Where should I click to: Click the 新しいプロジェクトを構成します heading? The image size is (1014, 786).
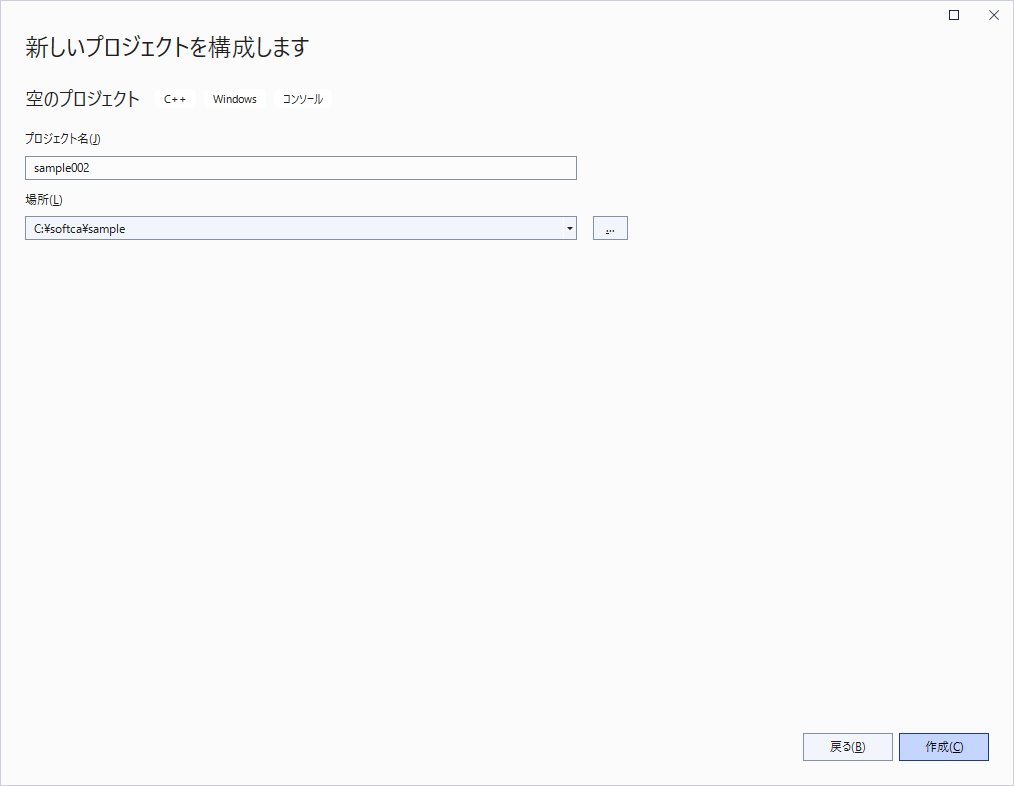[167, 47]
